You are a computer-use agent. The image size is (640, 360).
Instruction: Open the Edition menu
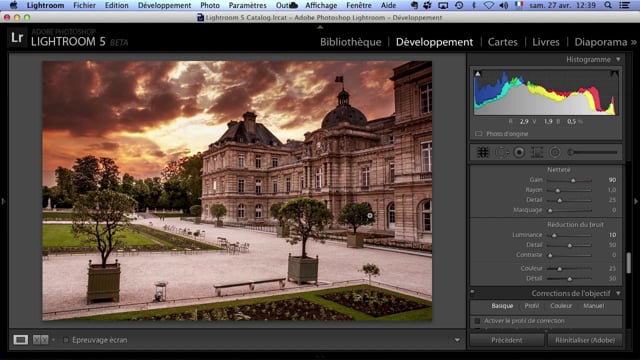click(116, 5)
